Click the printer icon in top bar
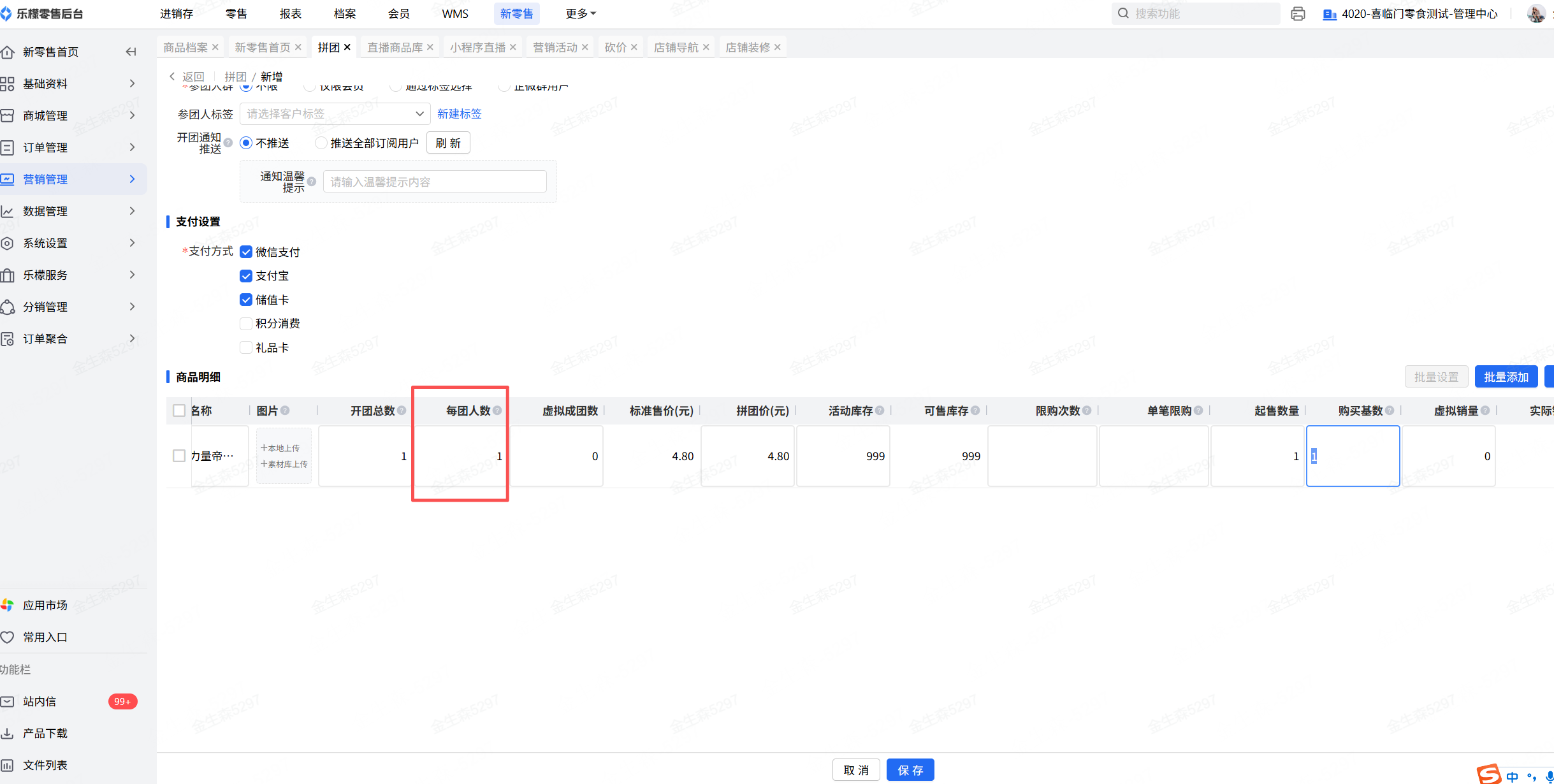1554x784 pixels. click(x=1298, y=13)
